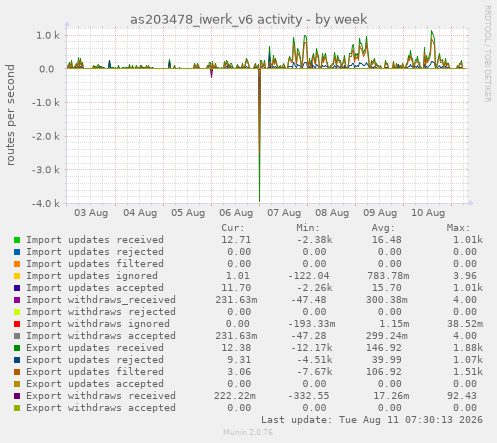Image resolution: width=497 pixels, height=443 pixels.
Task: Click the 1.0 k y-axis tick label
Action: [x=48, y=35]
